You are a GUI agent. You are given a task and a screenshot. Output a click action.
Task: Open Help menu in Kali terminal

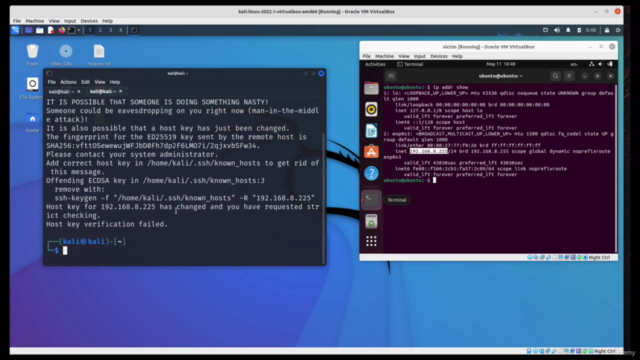click(115, 82)
